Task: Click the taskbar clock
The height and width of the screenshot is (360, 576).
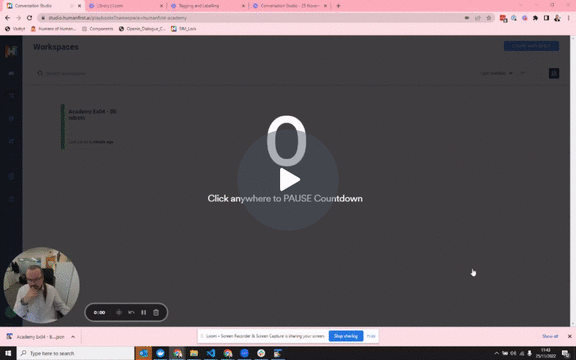Action: 546,353
